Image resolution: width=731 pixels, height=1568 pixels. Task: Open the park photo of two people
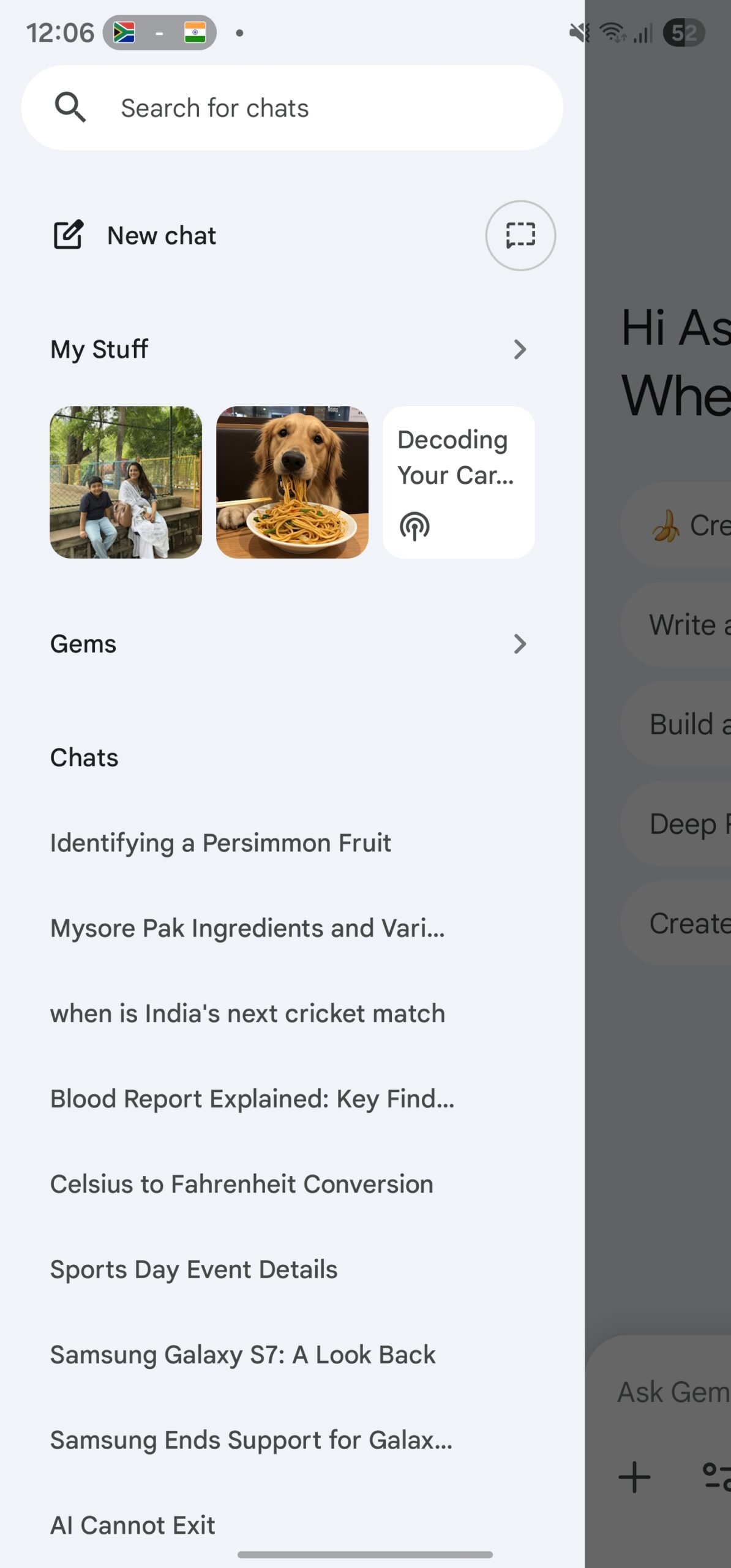coord(126,482)
